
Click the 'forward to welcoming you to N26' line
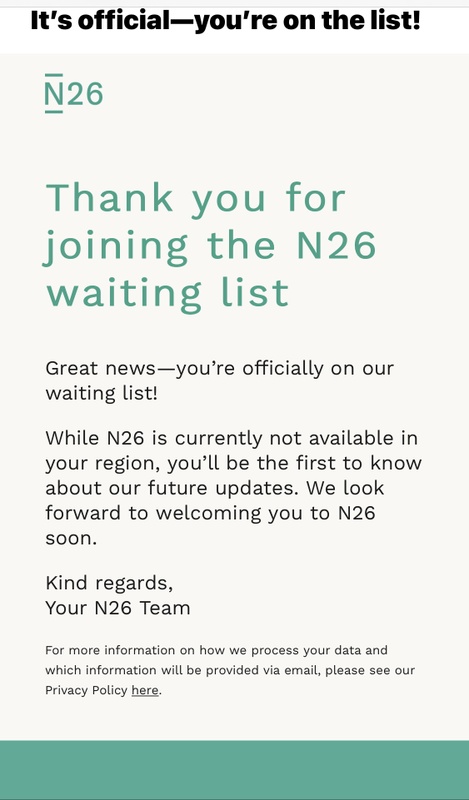[210, 513]
